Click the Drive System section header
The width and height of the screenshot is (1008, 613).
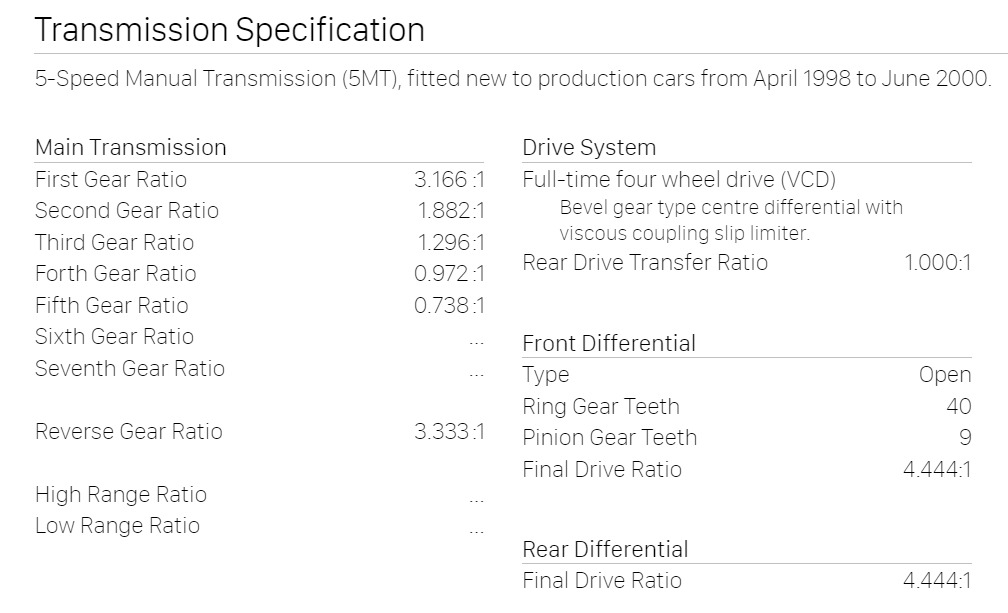pyautogui.click(x=589, y=147)
